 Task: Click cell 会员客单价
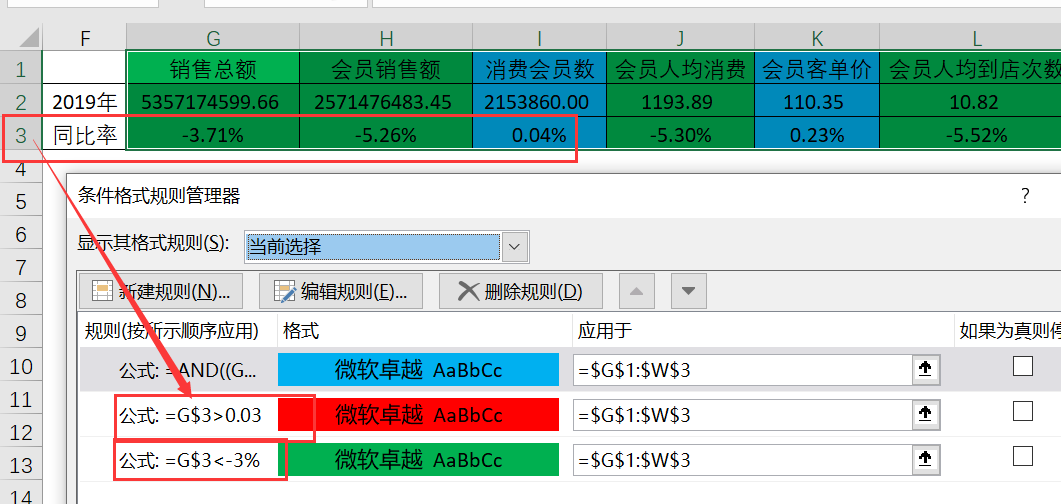817,68
